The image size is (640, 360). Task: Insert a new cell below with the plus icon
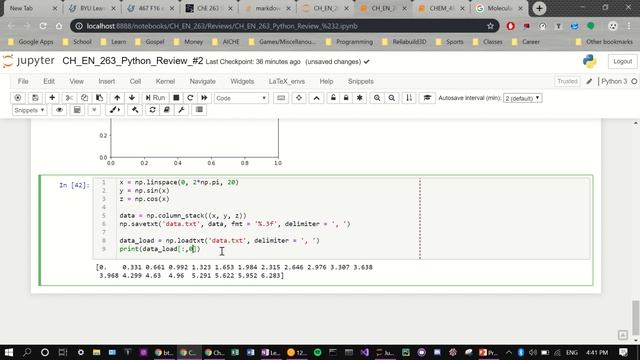pos(52,98)
